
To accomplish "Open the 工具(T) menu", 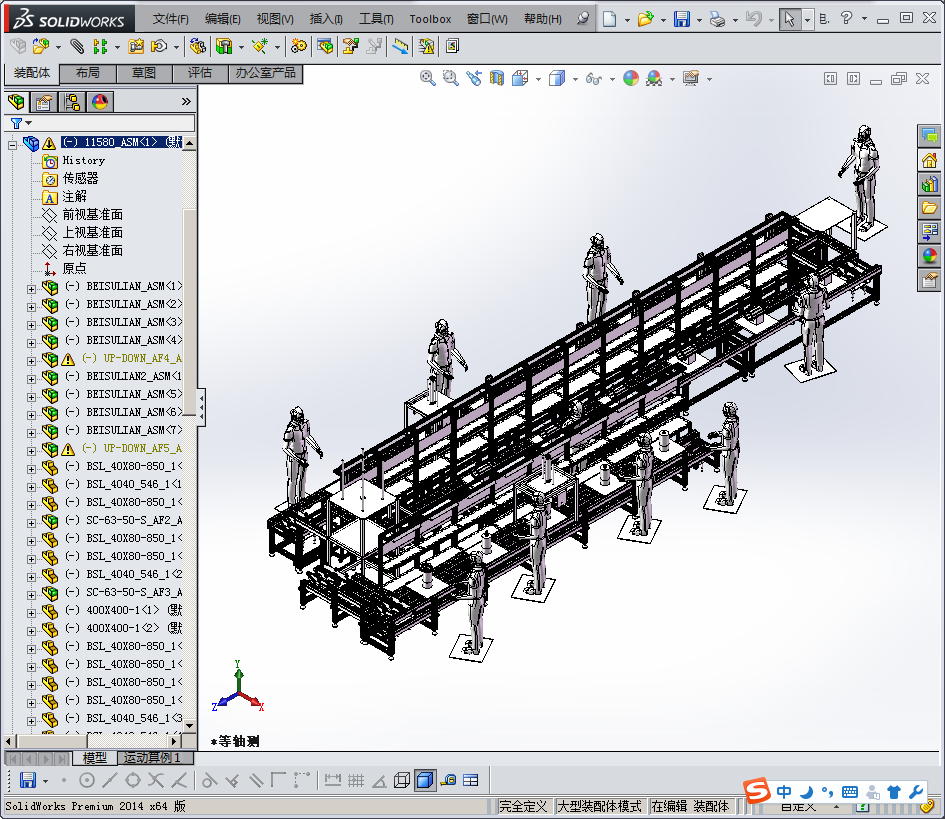I will pos(376,19).
